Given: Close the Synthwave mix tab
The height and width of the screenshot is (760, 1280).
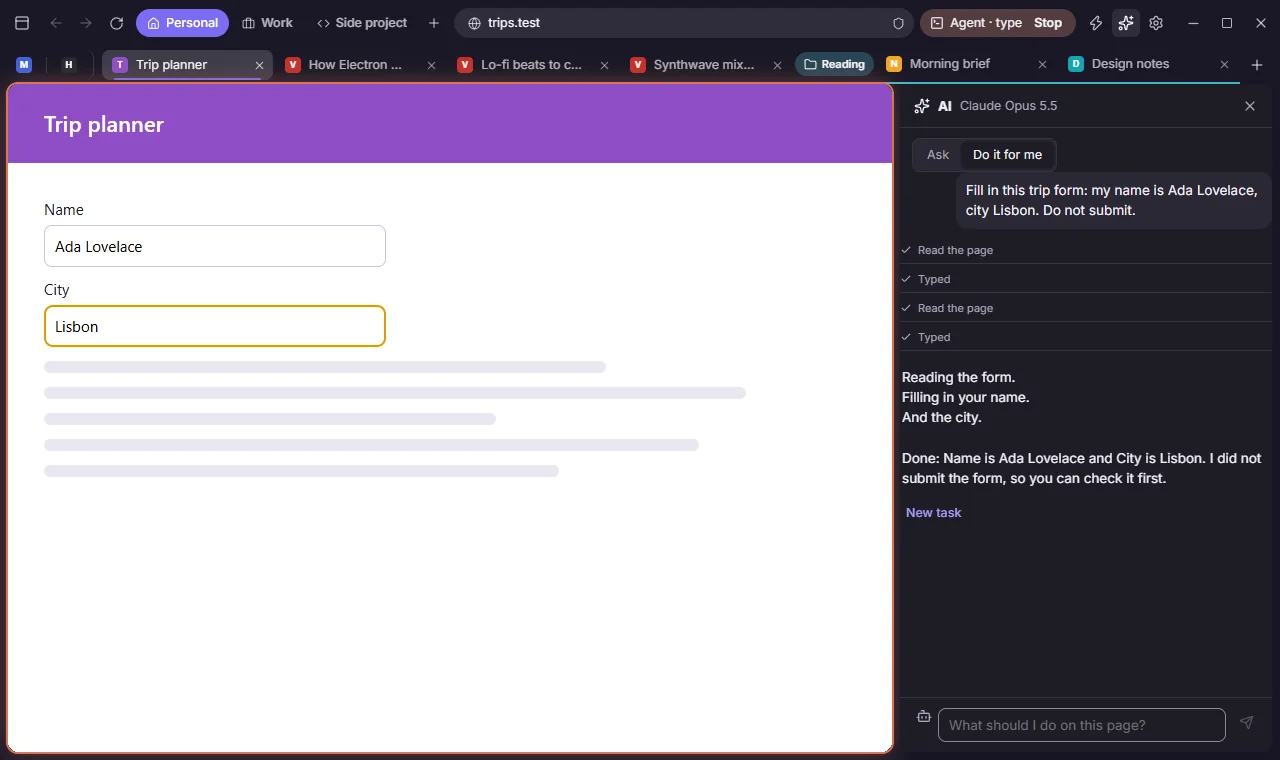Looking at the screenshot, I should click(777, 65).
